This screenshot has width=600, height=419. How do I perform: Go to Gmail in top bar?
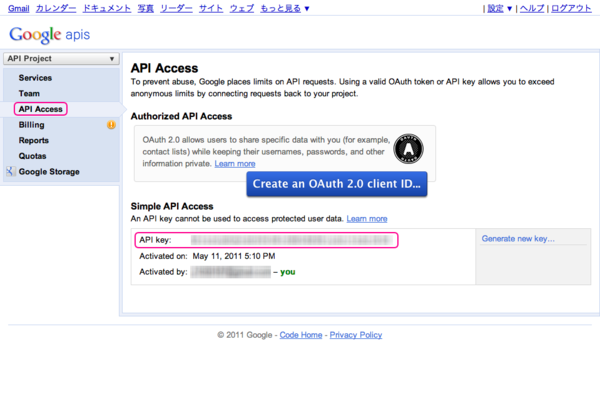pos(18,8)
